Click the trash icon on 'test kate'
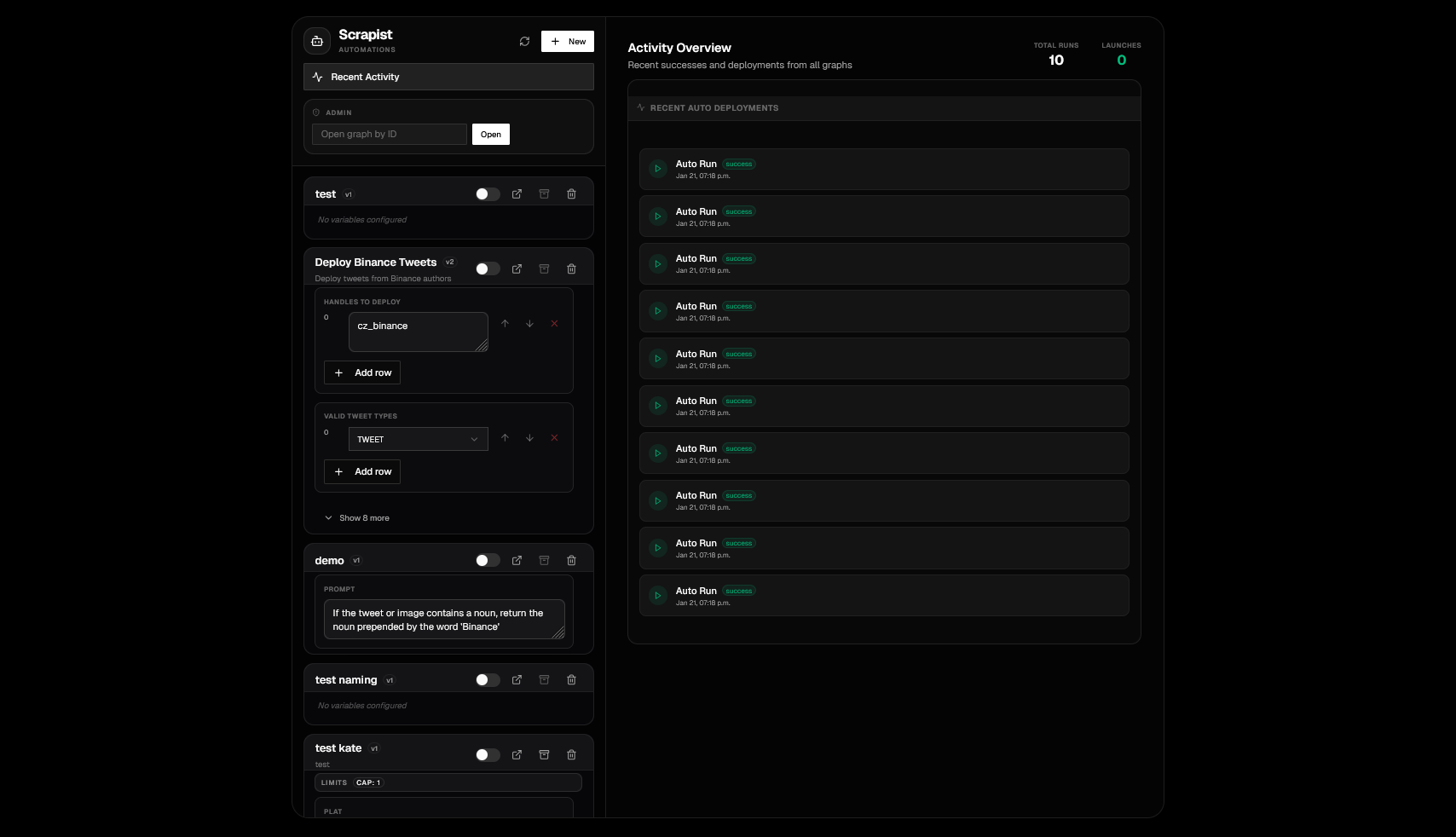Image resolution: width=1456 pixels, height=837 pixels. 571,754
